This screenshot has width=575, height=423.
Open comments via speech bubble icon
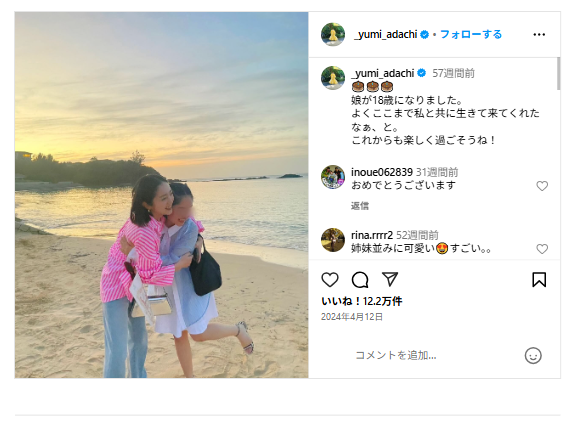360,280
